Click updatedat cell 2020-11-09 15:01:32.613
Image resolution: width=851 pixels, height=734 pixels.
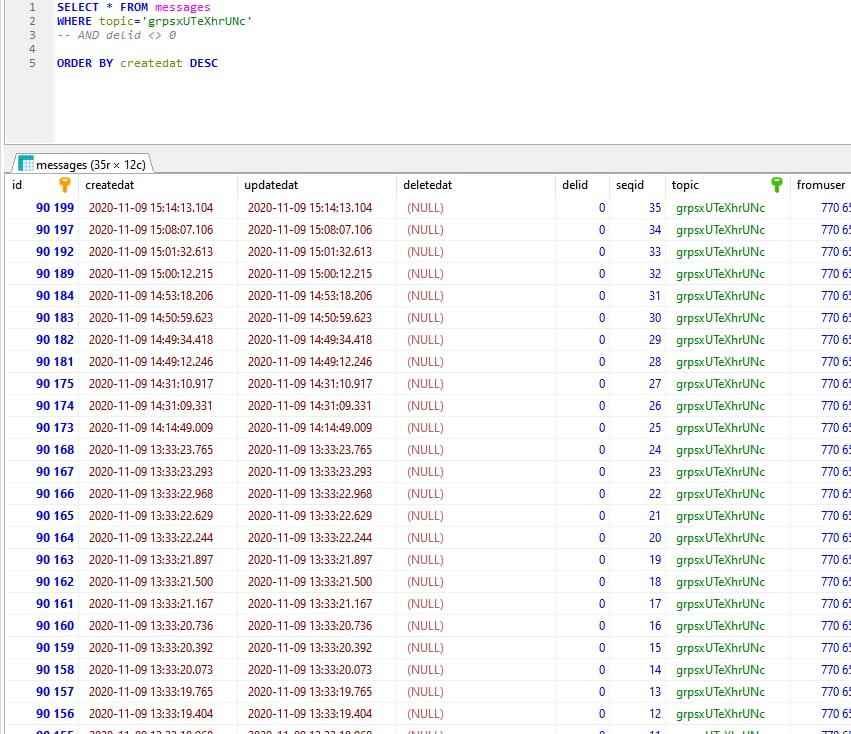click(310, 252)
